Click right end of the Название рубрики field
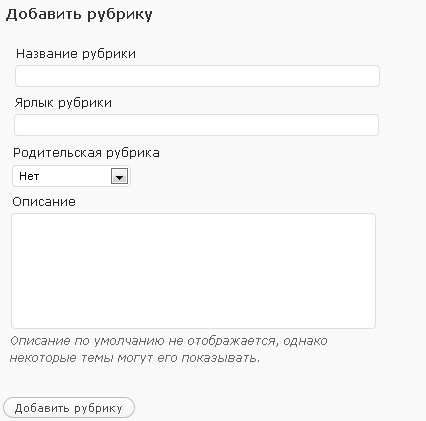 (374, 76)
